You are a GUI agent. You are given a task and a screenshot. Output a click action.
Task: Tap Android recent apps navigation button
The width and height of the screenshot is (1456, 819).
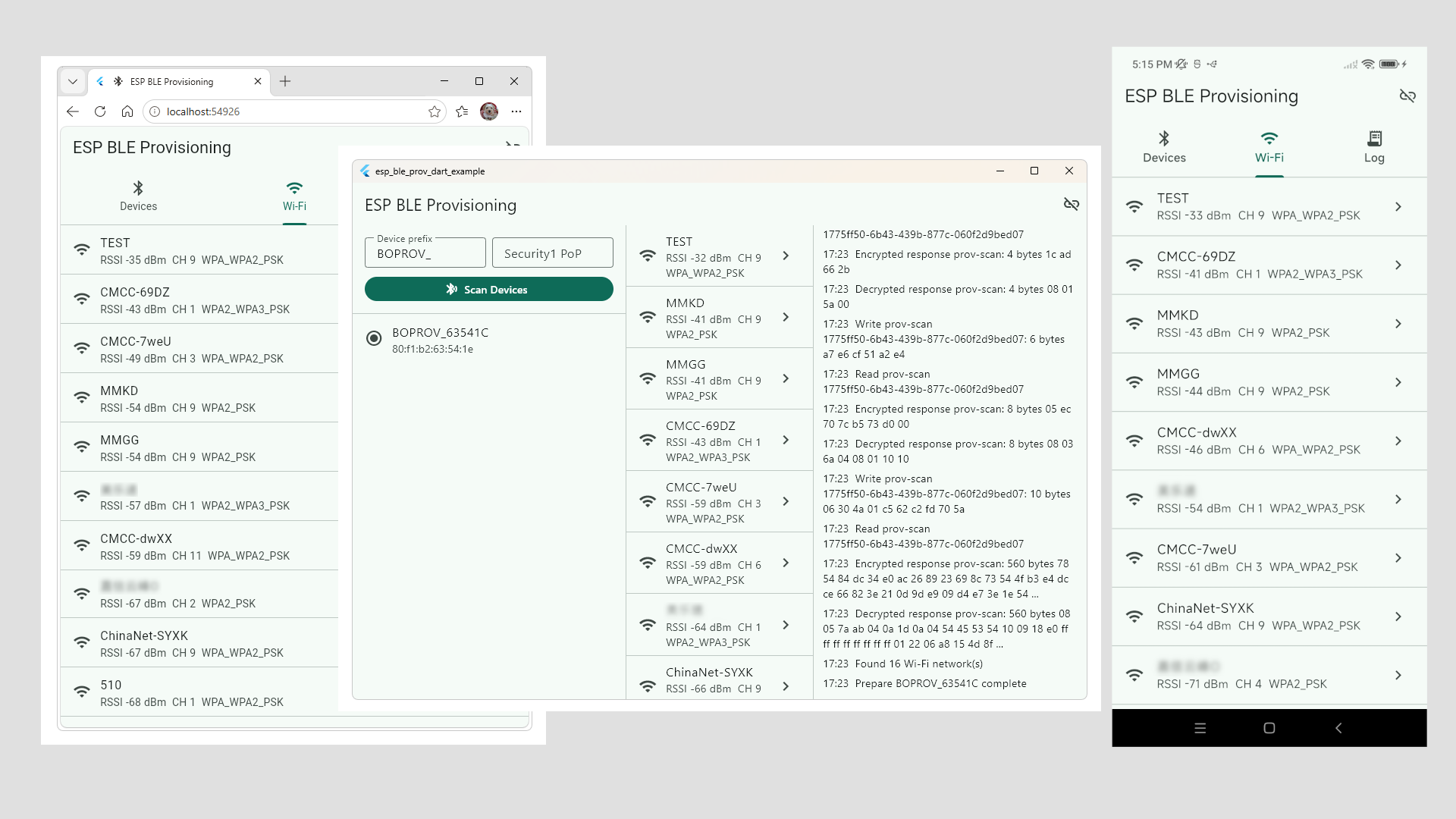tap(1200, 728)
